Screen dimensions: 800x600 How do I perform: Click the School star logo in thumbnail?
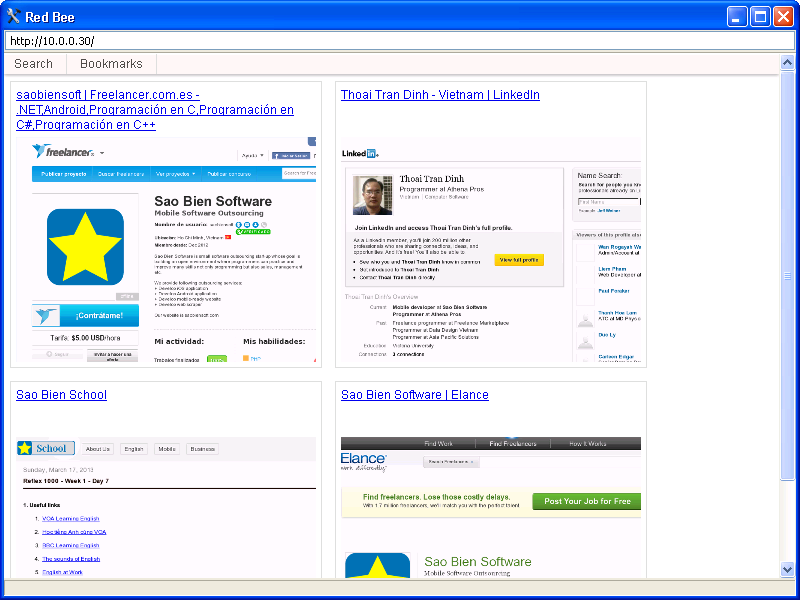46,448
